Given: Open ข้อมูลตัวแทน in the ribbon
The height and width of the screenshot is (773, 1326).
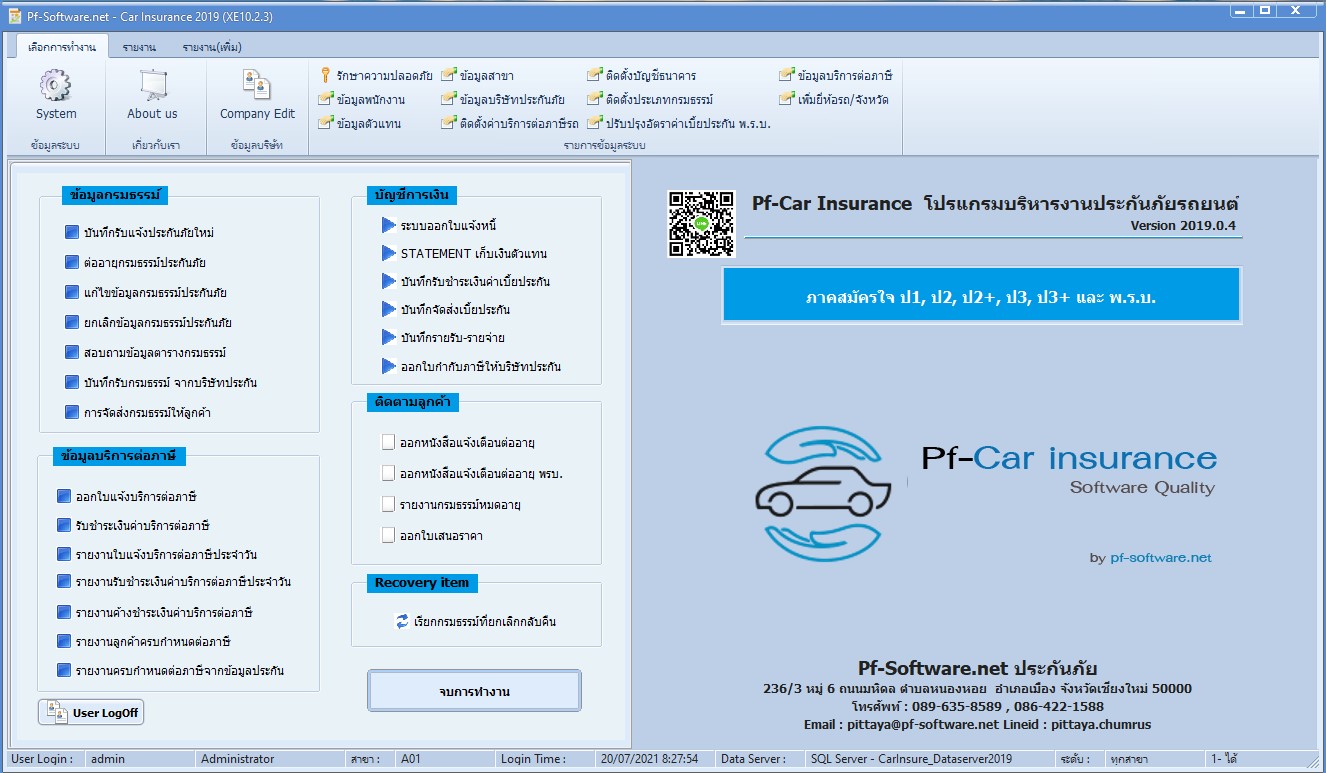Looking at the screenshot, I should click(x=359, y=124).
